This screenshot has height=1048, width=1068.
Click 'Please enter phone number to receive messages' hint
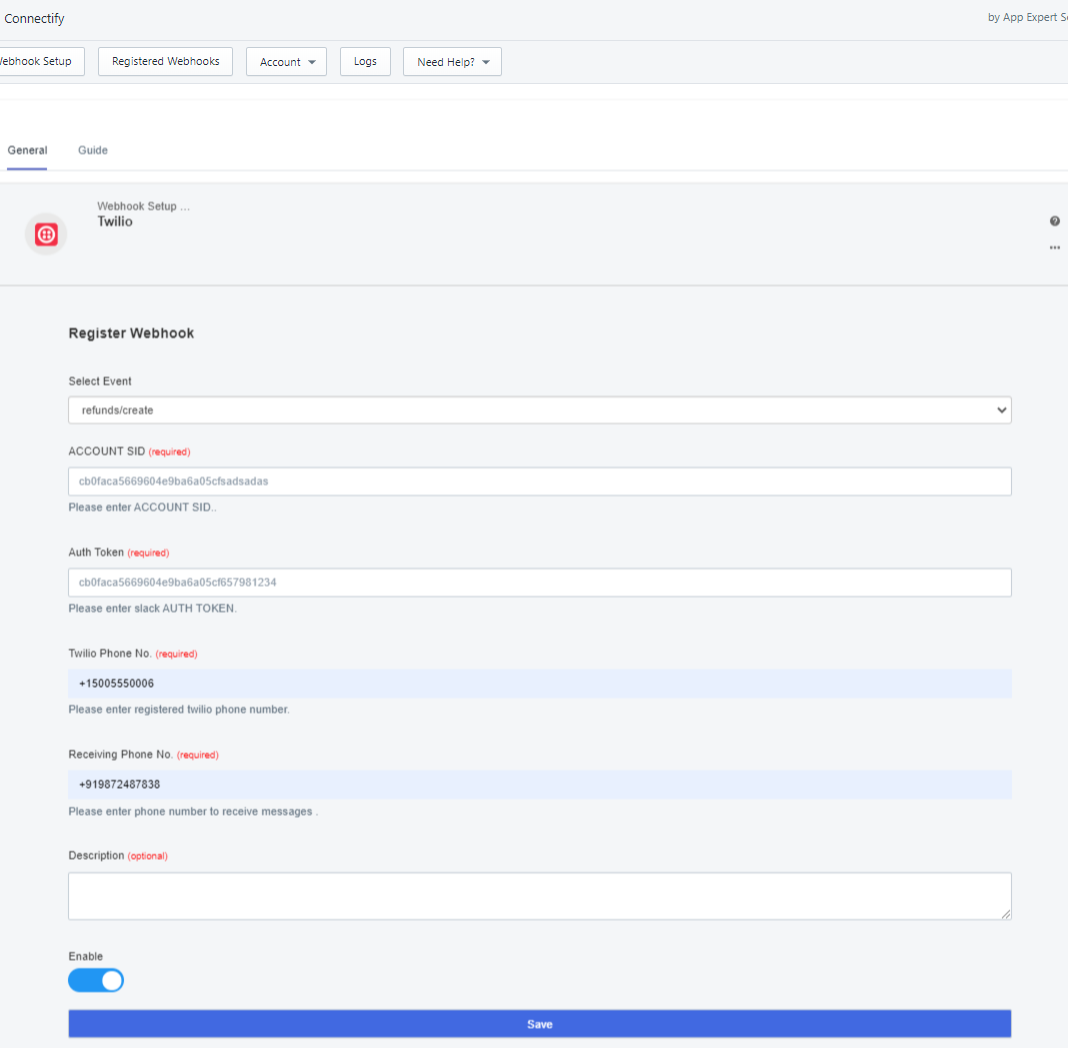coord(191,811)
